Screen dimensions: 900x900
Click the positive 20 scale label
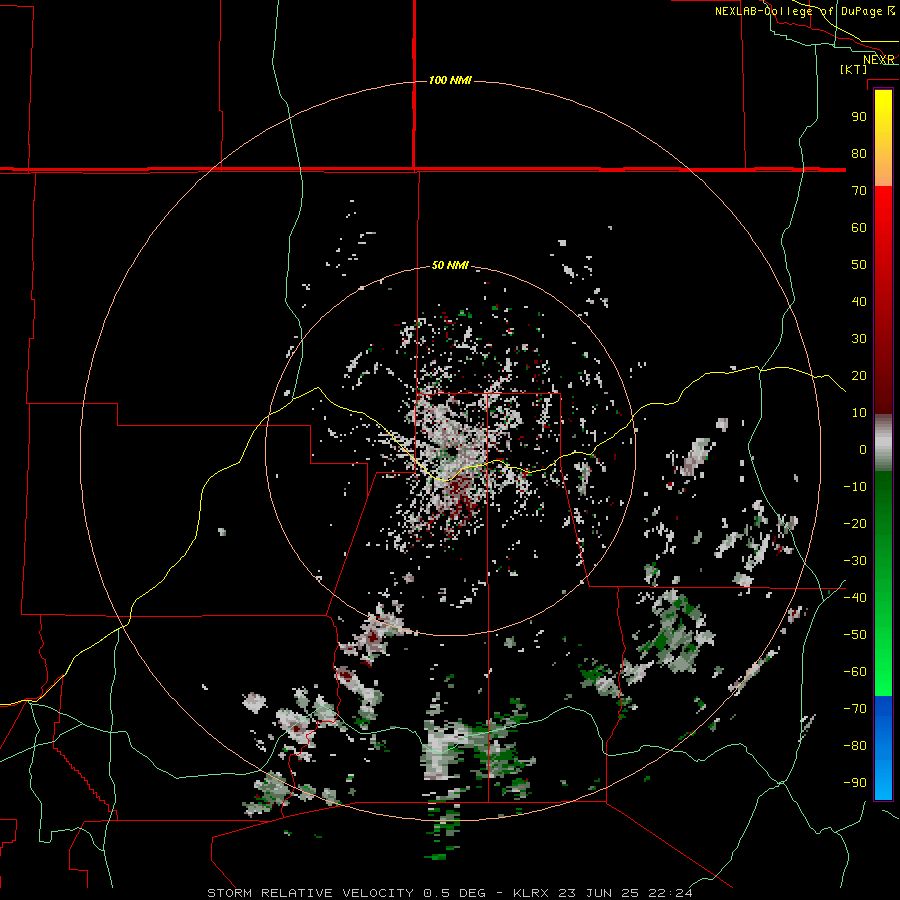(x=859, y=375)
